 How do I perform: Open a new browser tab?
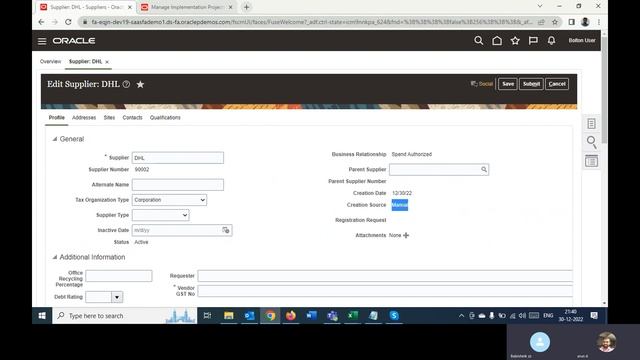pyautogui.click(x=247, y=7)
